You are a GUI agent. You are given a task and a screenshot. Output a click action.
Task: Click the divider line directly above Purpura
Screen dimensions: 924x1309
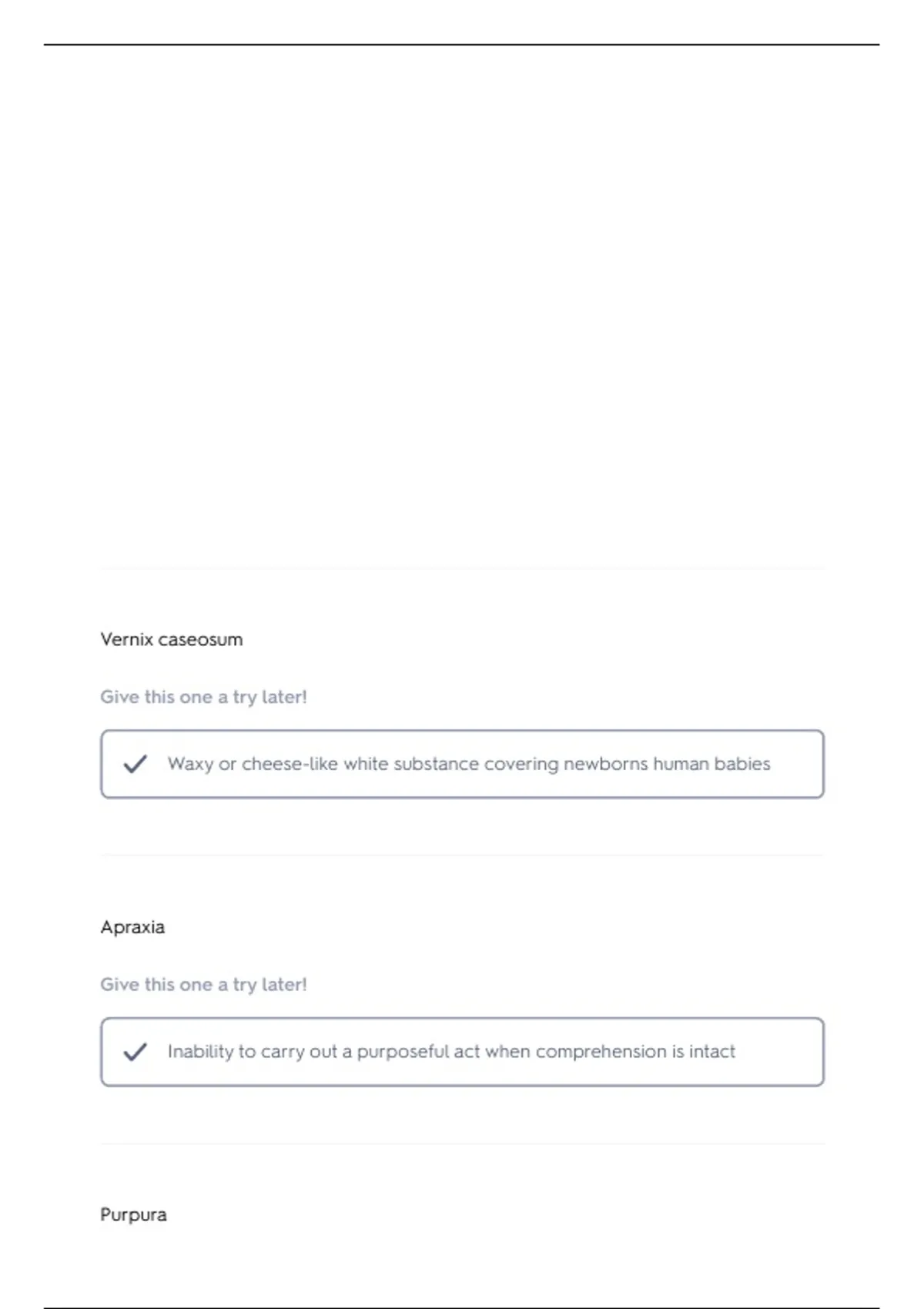click(462, 1144)
